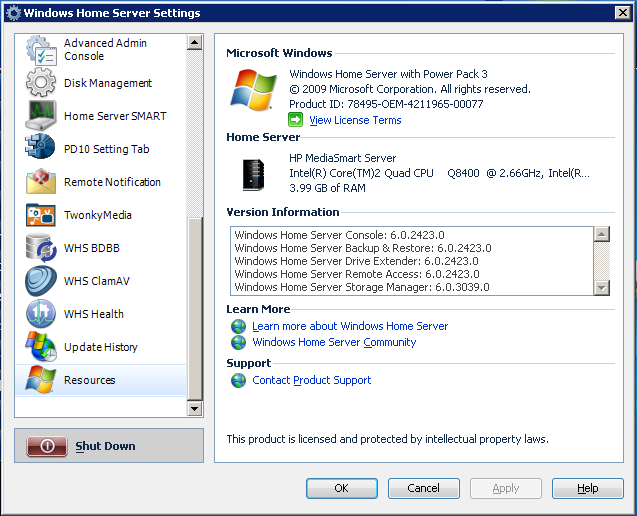
Task: Click the settings list scroll down arrow
Action: [x=195, y=409]
